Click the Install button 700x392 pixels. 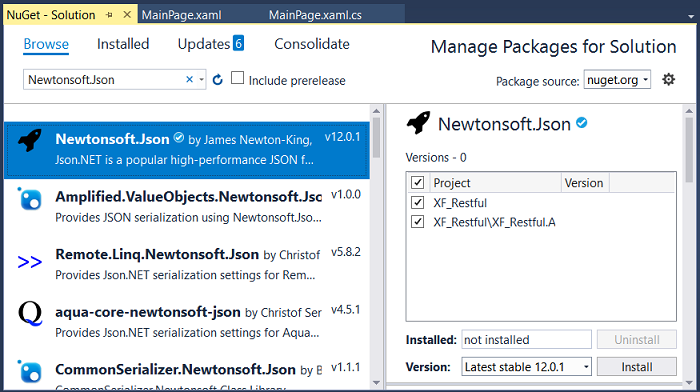coord(637,367)
